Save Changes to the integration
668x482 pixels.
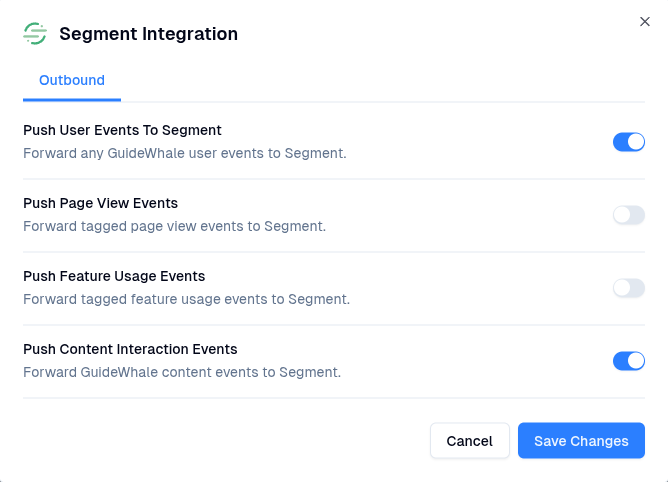pyautogui.click(x=581, y=441)
